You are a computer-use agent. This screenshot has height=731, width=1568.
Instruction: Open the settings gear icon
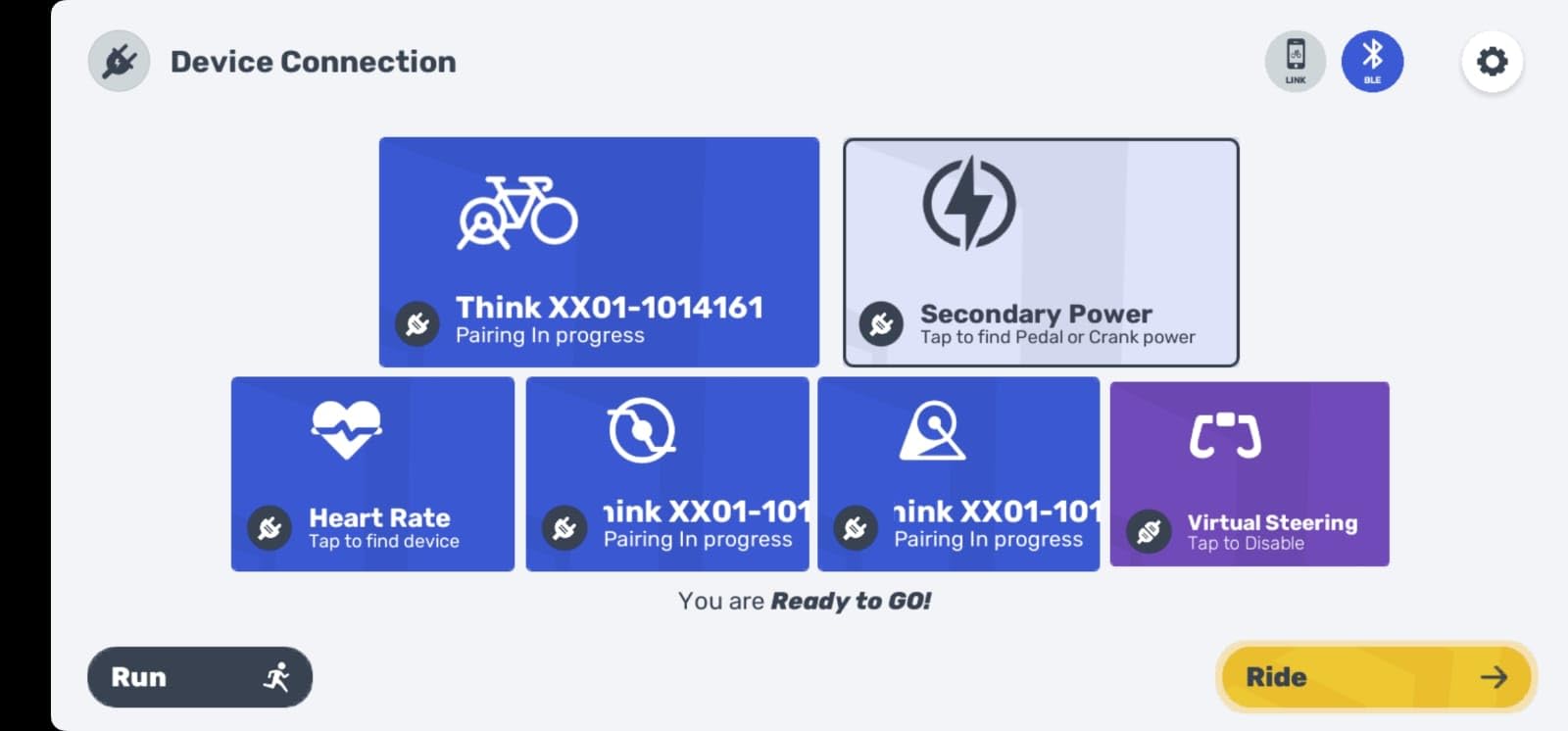pyautogui.click(x=1492, y=62)
